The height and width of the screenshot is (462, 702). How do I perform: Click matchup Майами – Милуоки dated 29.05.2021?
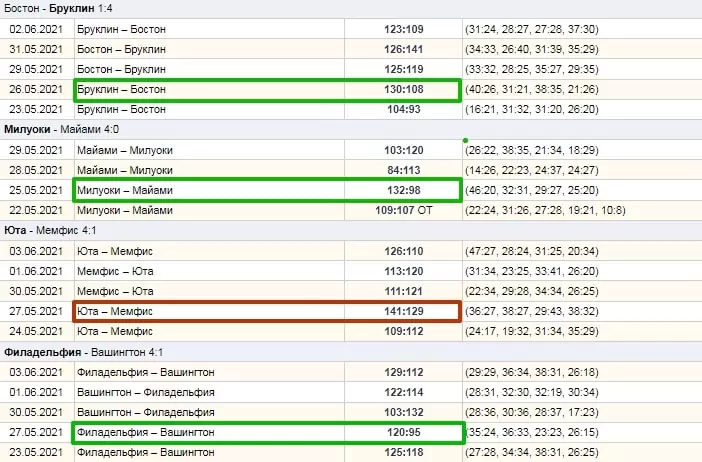point(125,150)
